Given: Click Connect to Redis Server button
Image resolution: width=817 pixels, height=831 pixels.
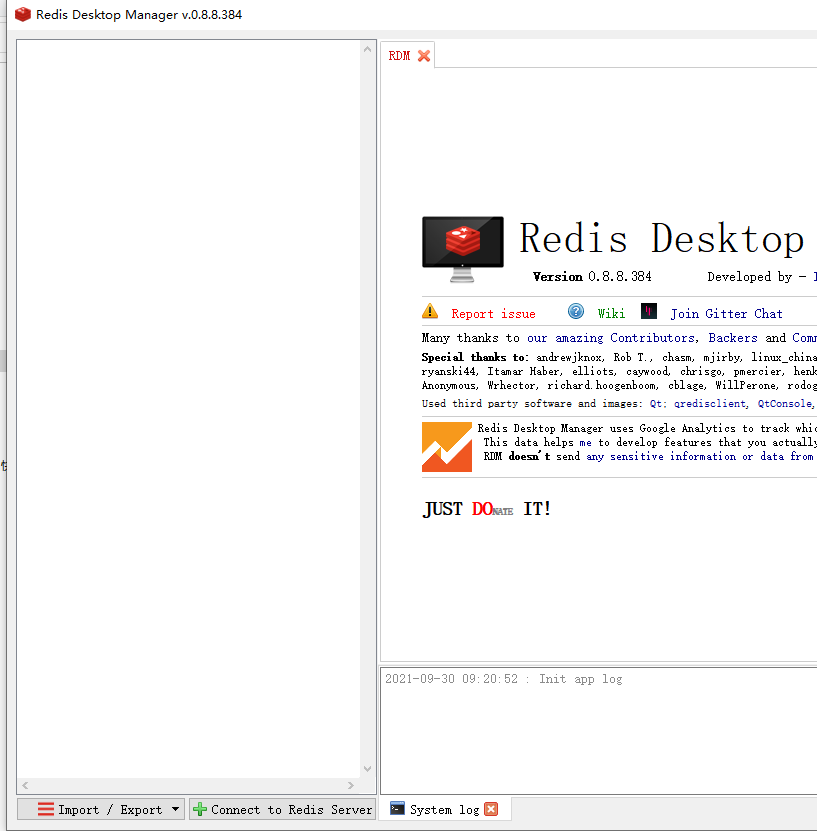Looking at the screenshot, I should [x=282, y=809].
